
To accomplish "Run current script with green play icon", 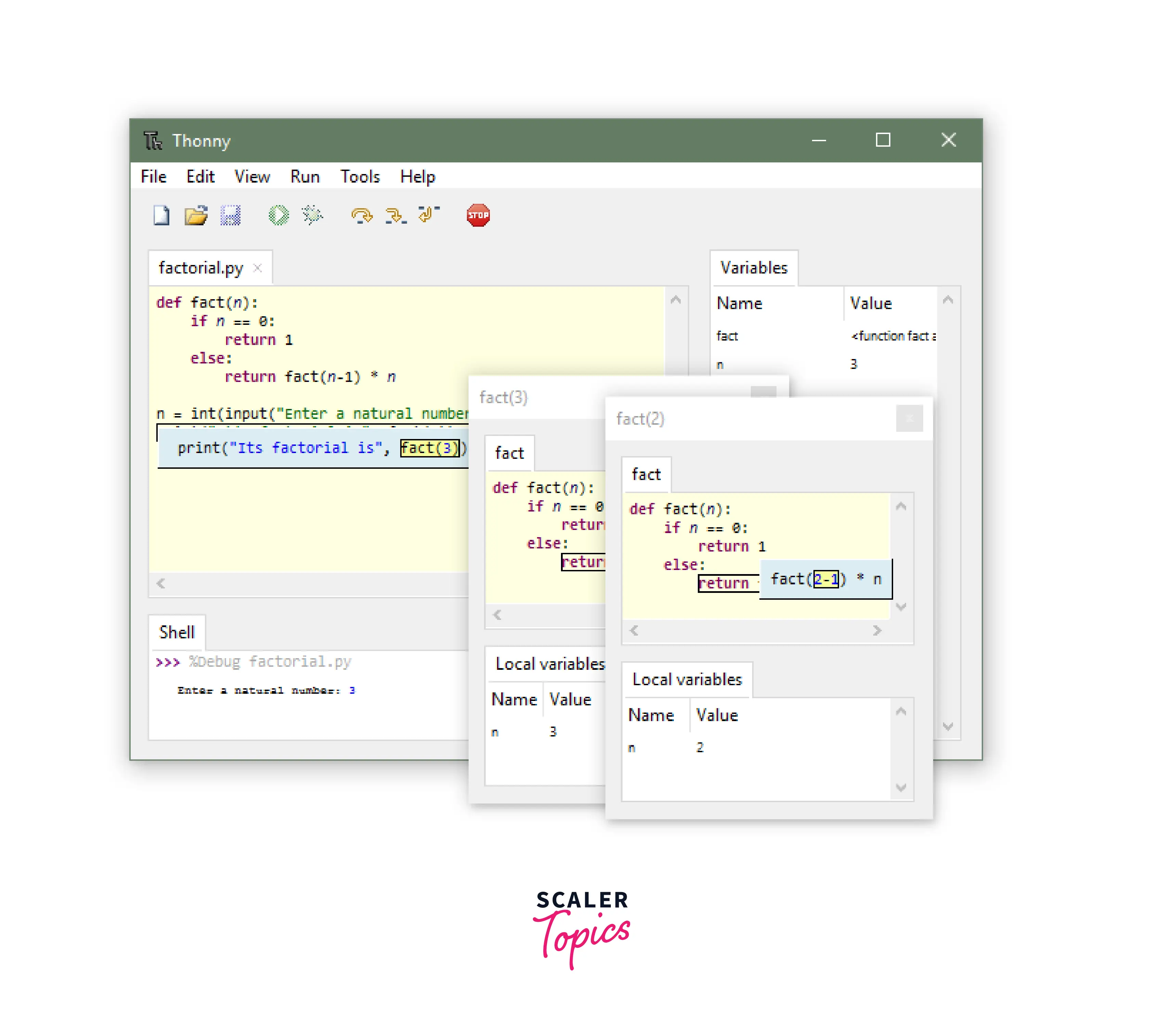I will (x=278, y=216).
